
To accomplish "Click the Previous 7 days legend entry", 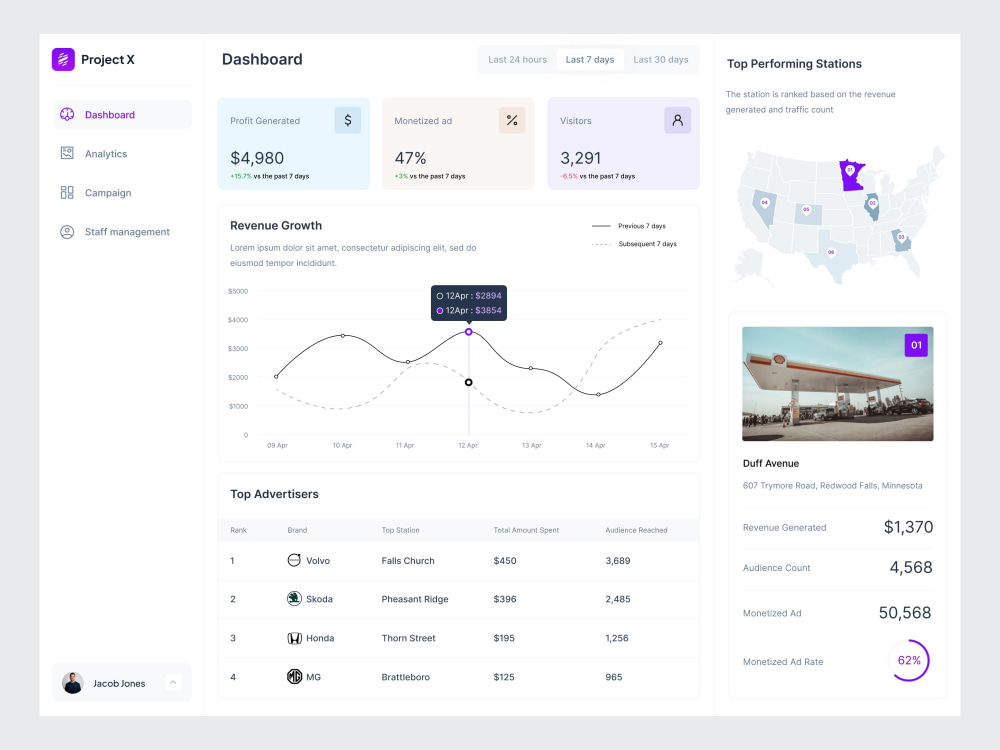I will pyautogui.click(x=629, y=226).
